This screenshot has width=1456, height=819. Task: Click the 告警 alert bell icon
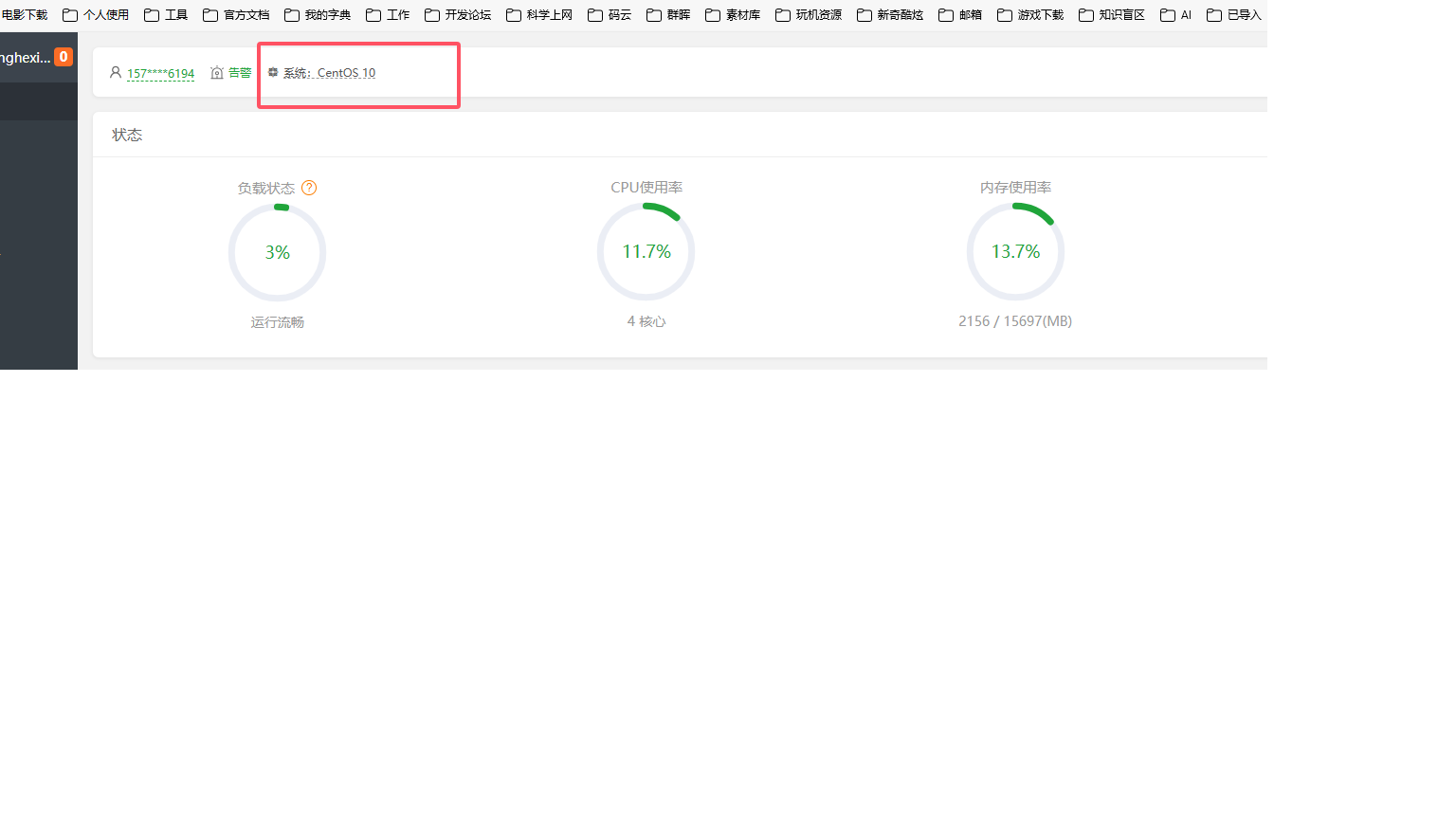(217, 73)
